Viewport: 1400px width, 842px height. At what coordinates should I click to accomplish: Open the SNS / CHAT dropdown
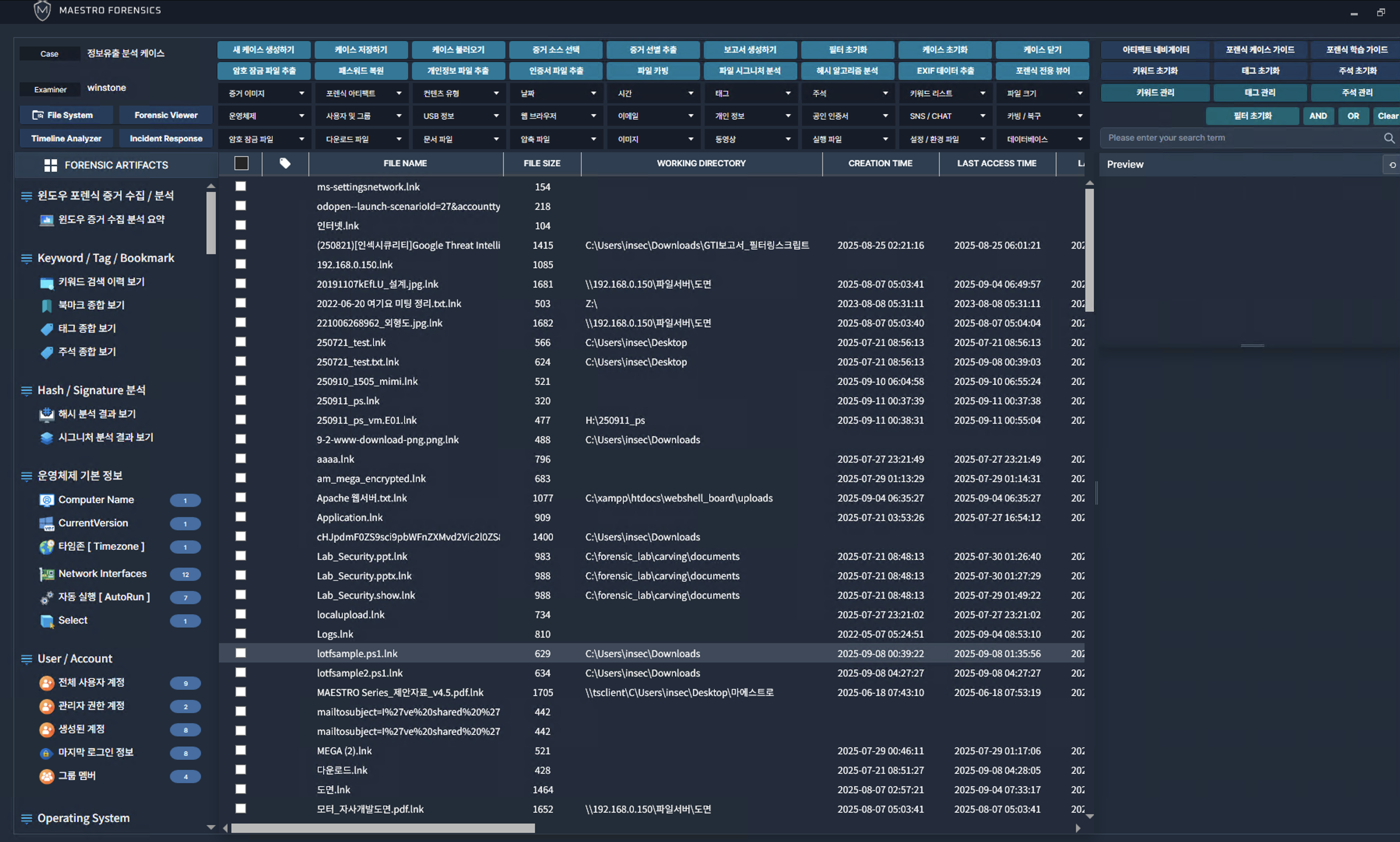pyautogui.click(x=946, y=116)
